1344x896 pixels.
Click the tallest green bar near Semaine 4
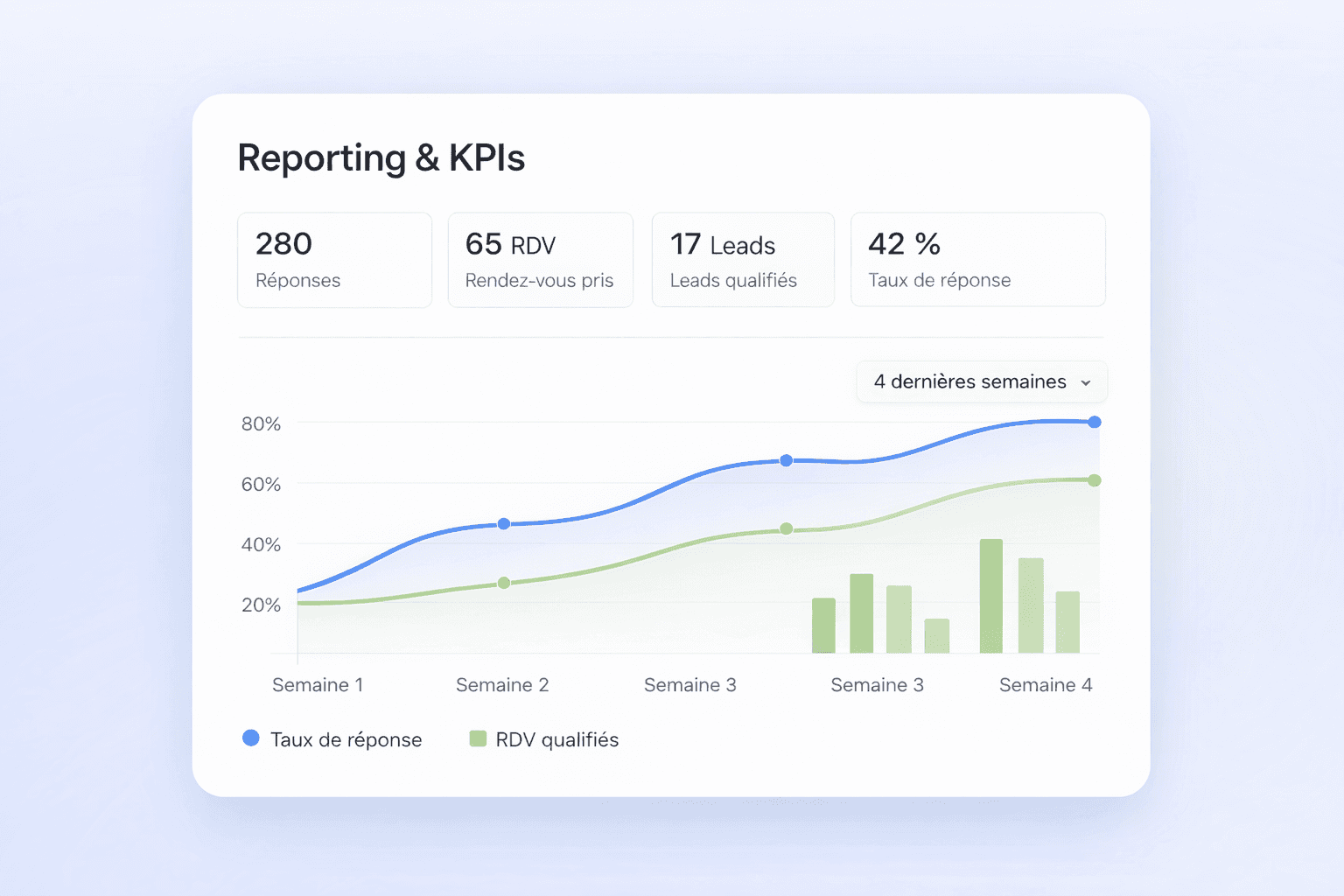(991, 596)
